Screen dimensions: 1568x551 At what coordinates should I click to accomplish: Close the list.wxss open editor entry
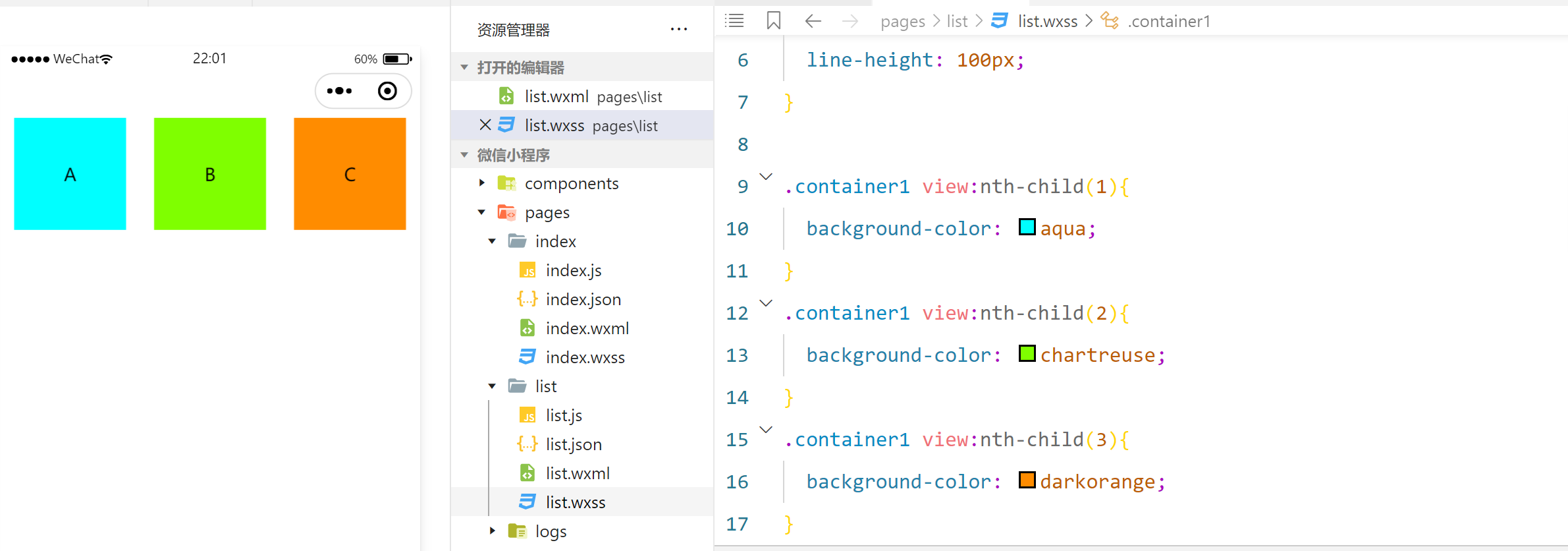[485, 125]
